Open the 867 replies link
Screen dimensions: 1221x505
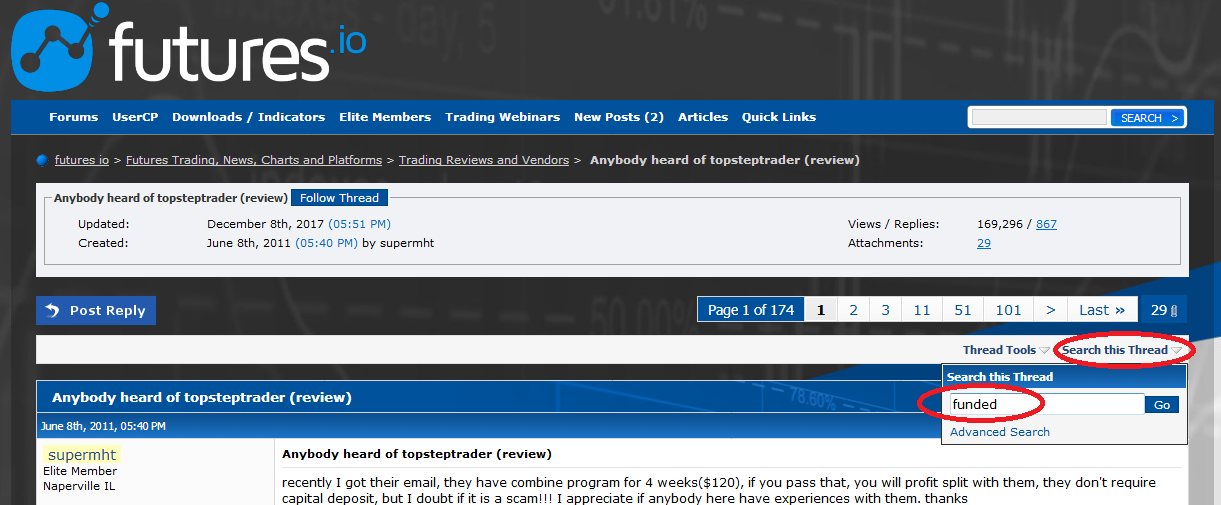(1046, 224)
